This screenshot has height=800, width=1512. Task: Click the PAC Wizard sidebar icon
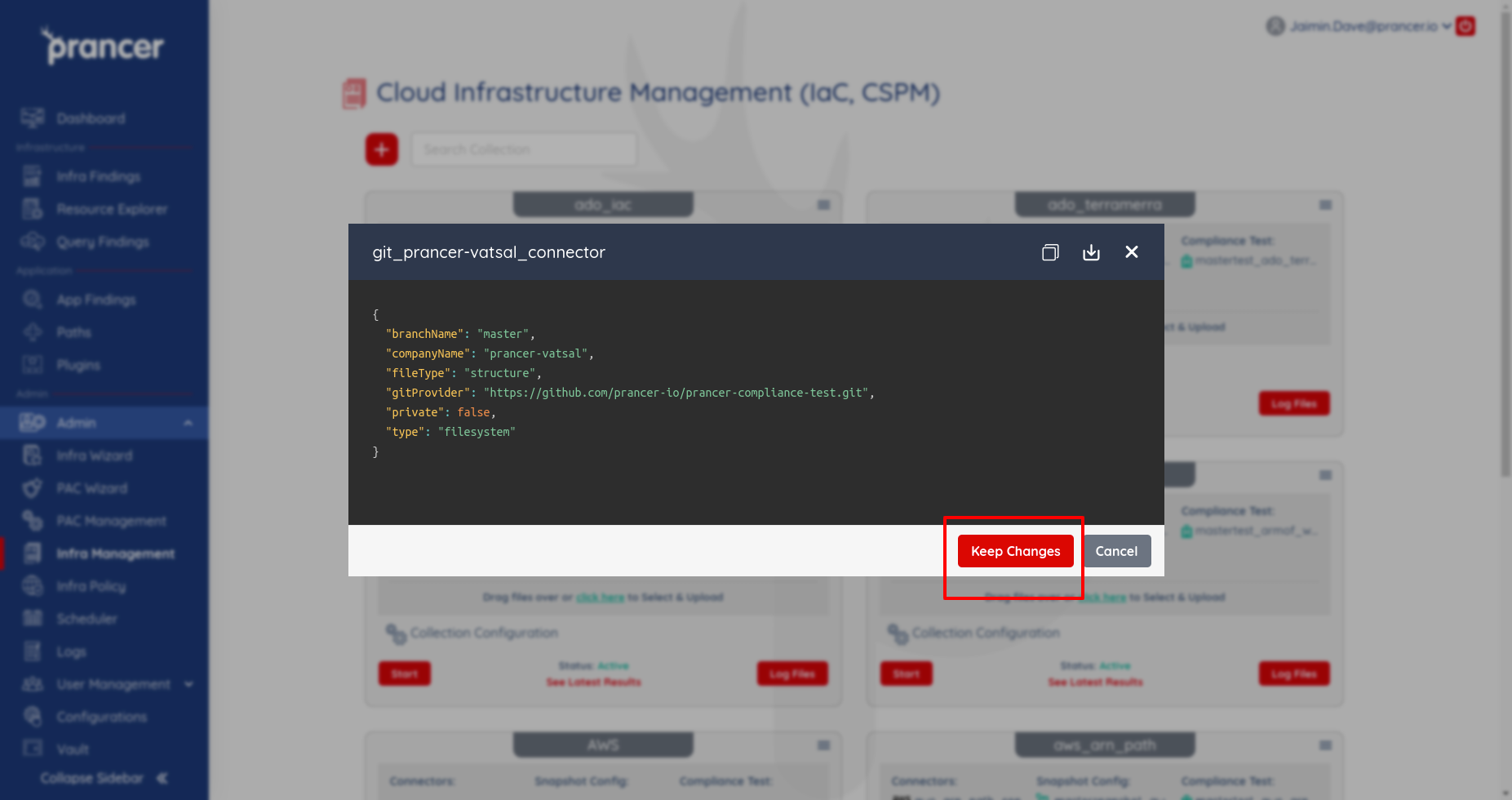click(x=33, y=488)
